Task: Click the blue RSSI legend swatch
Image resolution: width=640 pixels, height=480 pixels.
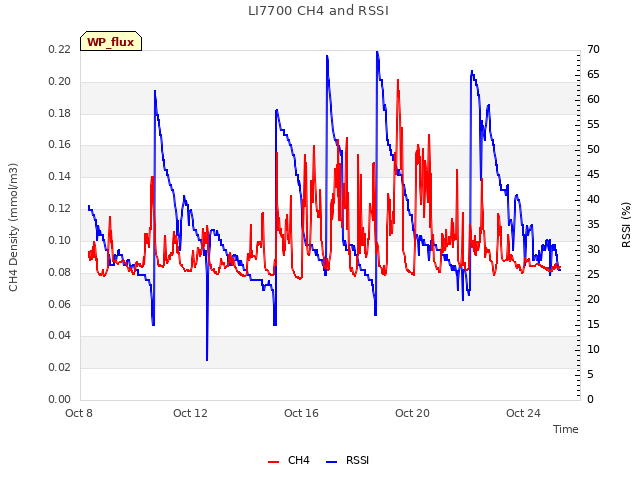Action: (332, 462)
